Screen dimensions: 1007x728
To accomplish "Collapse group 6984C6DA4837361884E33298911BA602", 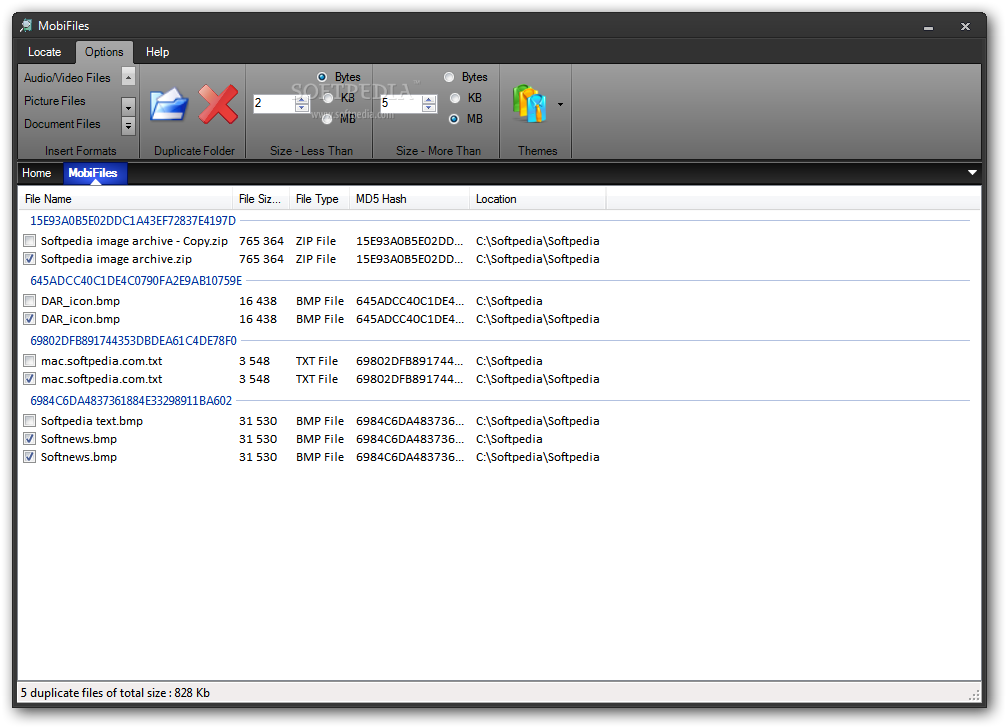I will (x=131, y=401).
